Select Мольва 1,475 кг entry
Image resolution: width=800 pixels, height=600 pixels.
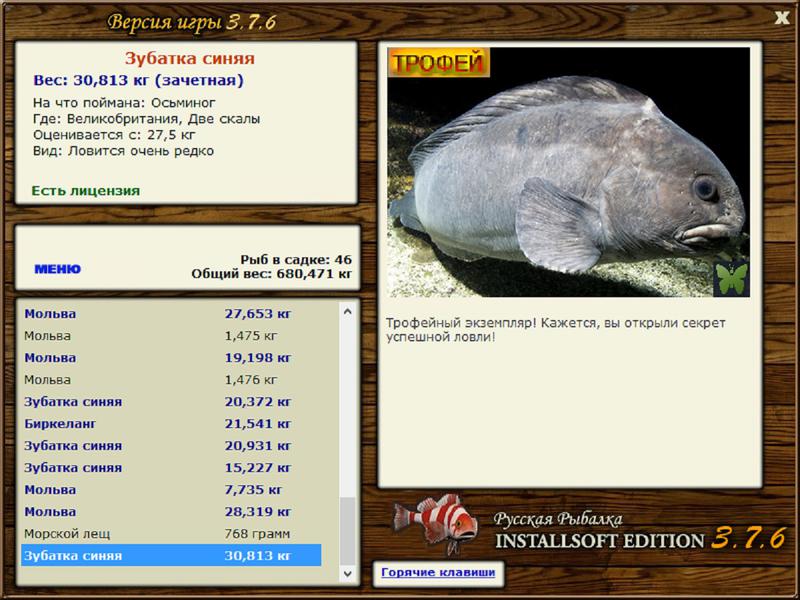(x=171, y=336)
